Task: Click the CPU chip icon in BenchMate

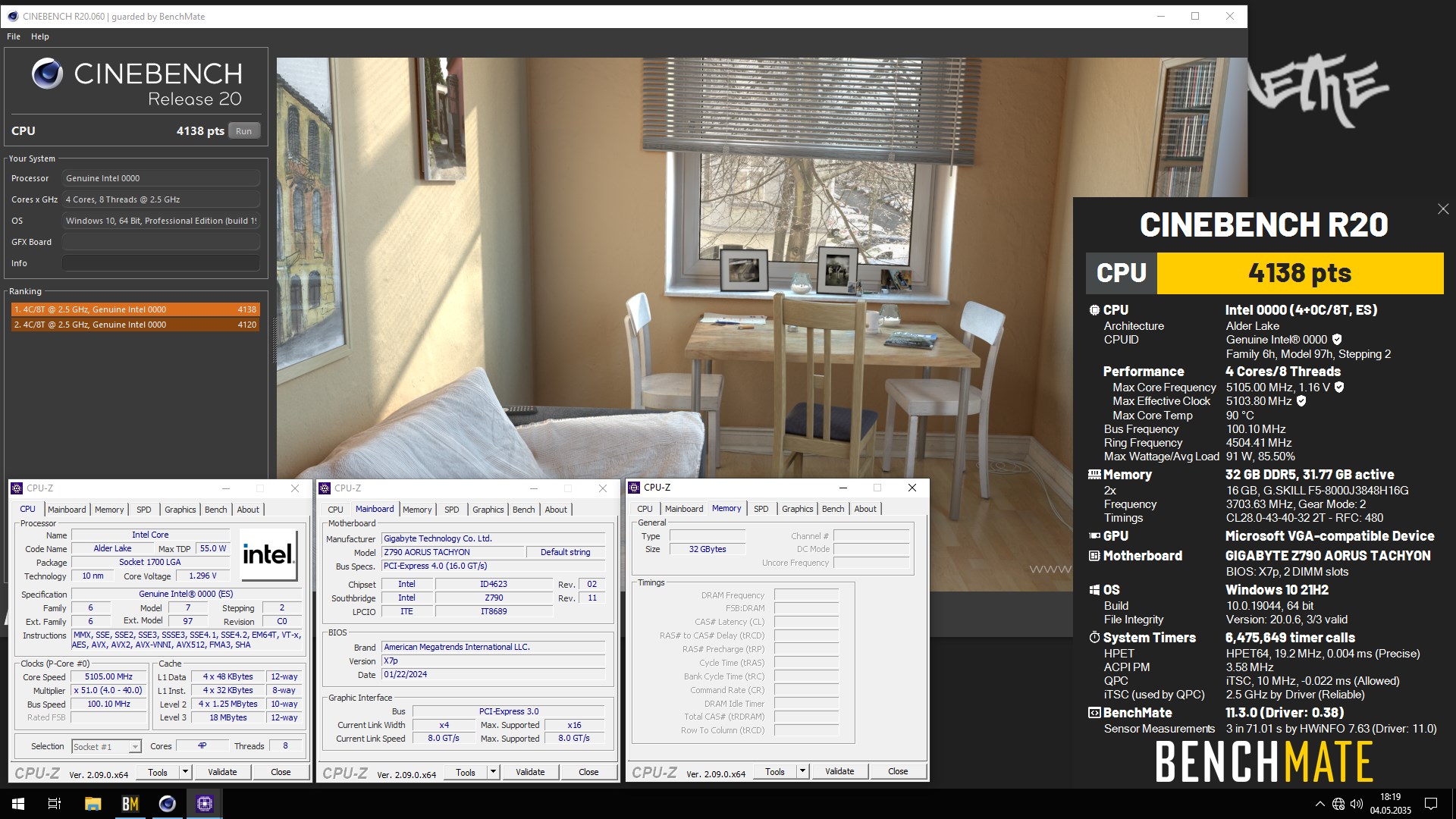Action: [1094, 310]
